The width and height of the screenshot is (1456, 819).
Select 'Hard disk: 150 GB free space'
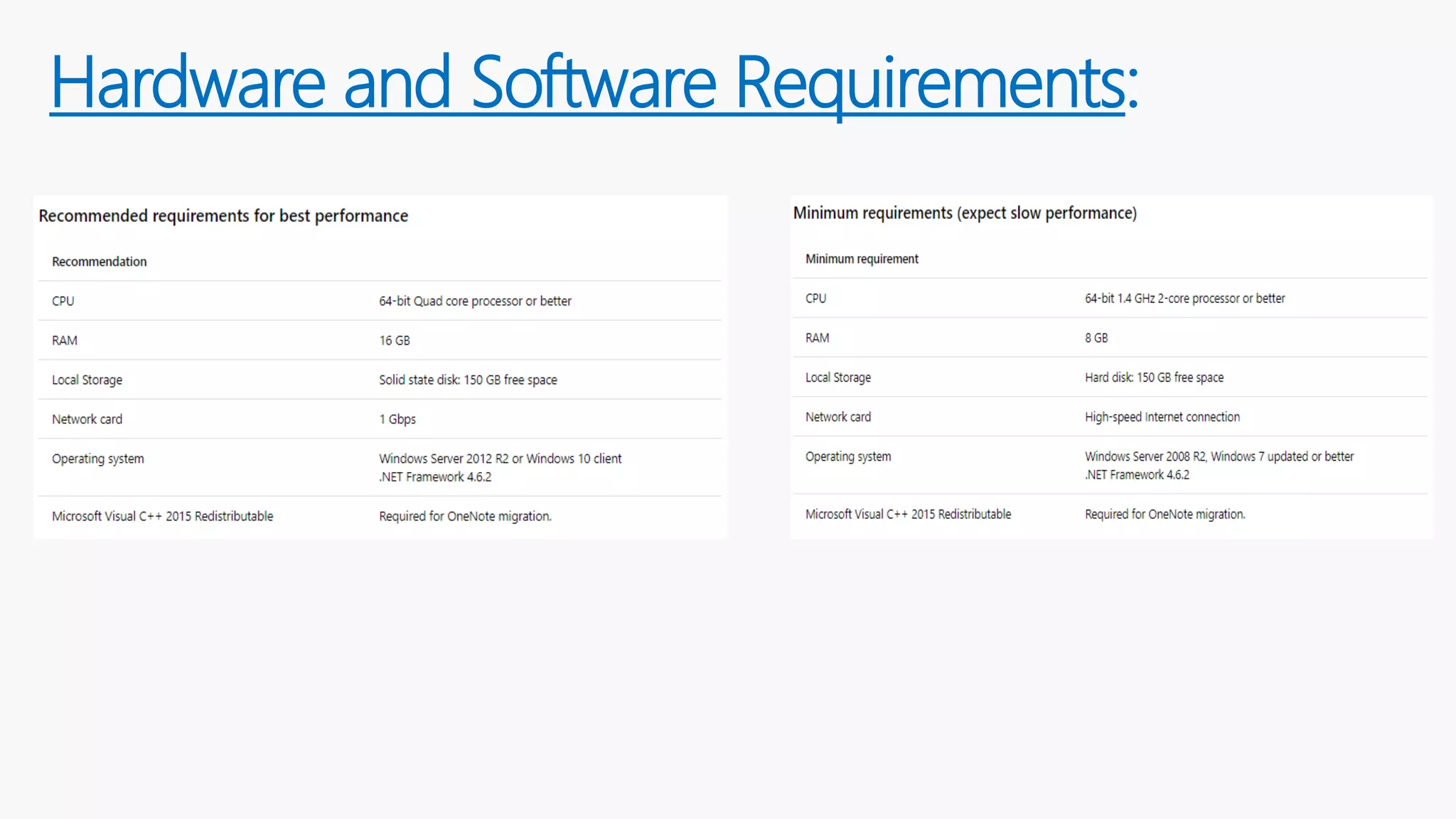coord(1155,378)
